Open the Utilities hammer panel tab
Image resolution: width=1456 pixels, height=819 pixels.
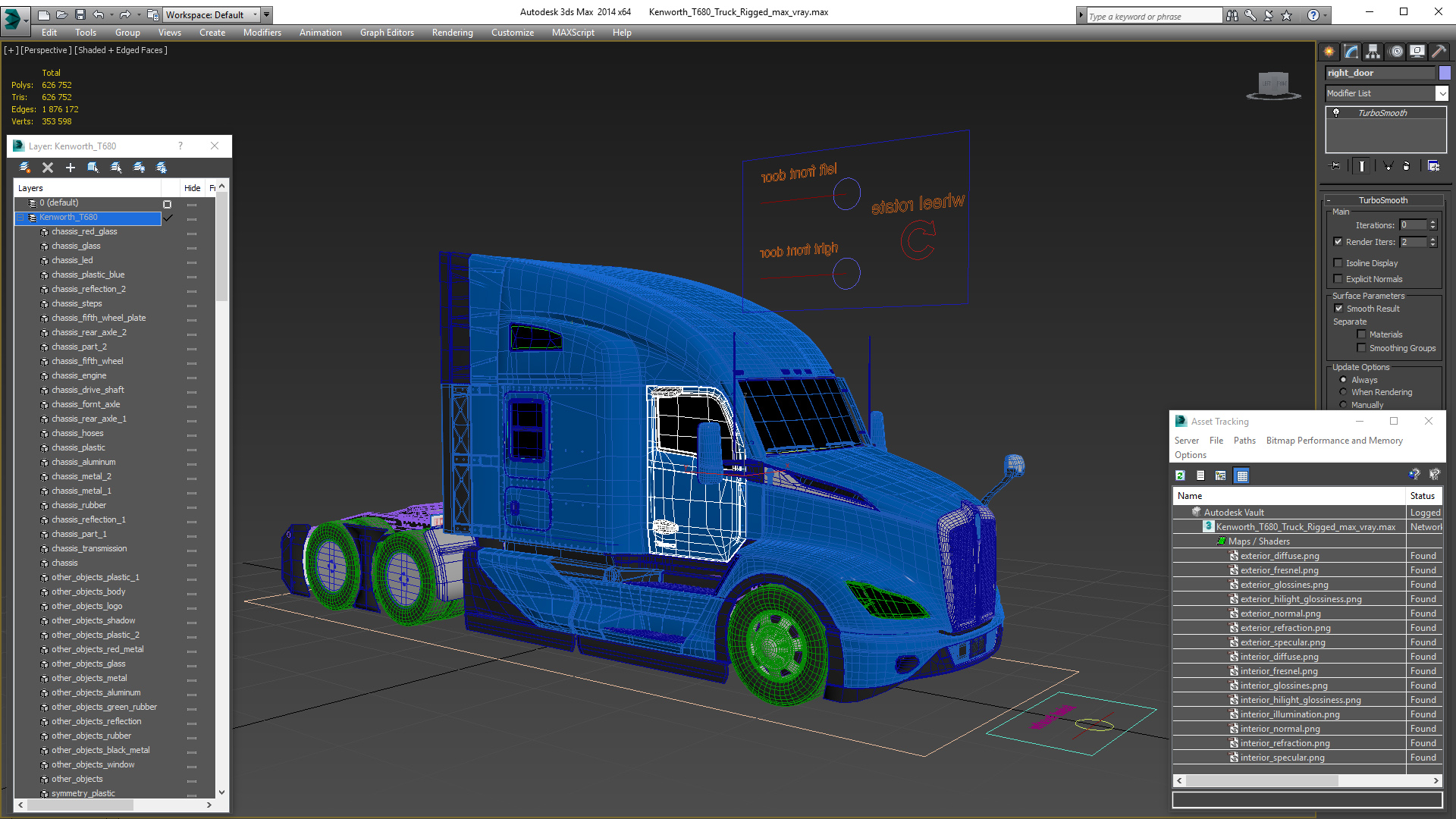coord(1439,52)
